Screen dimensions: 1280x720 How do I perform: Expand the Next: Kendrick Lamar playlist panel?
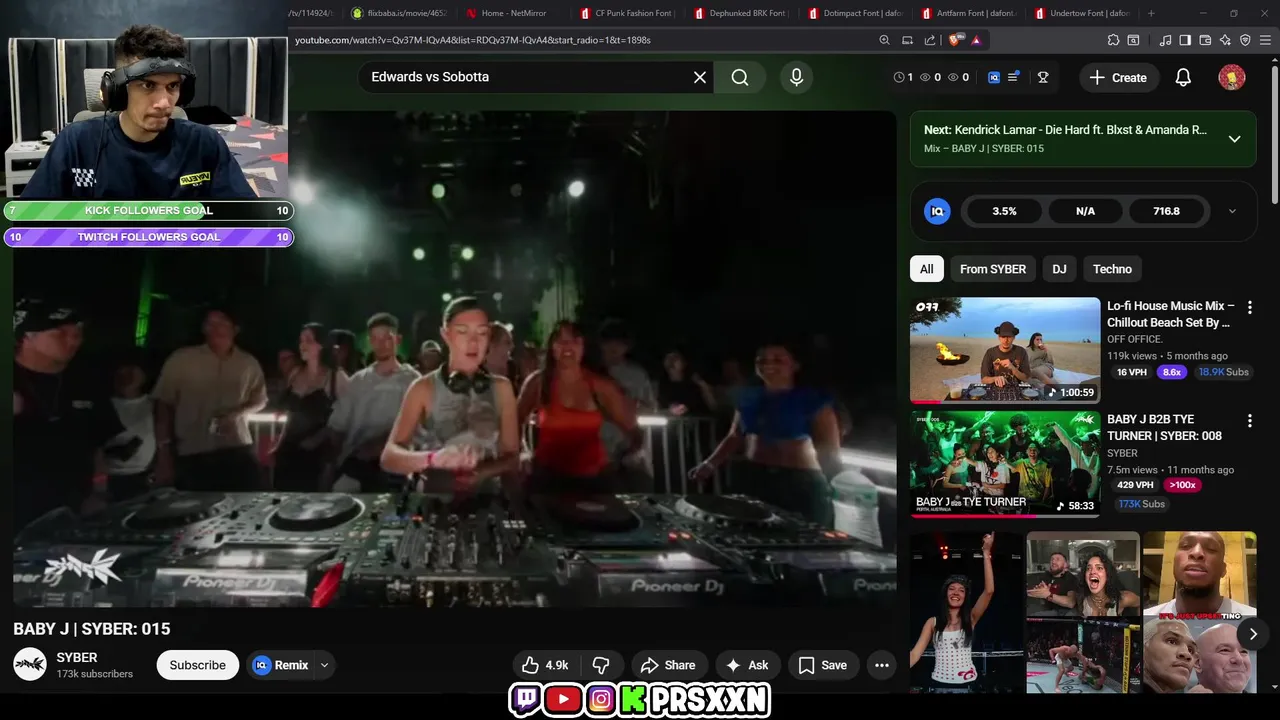click(1234, 139)
